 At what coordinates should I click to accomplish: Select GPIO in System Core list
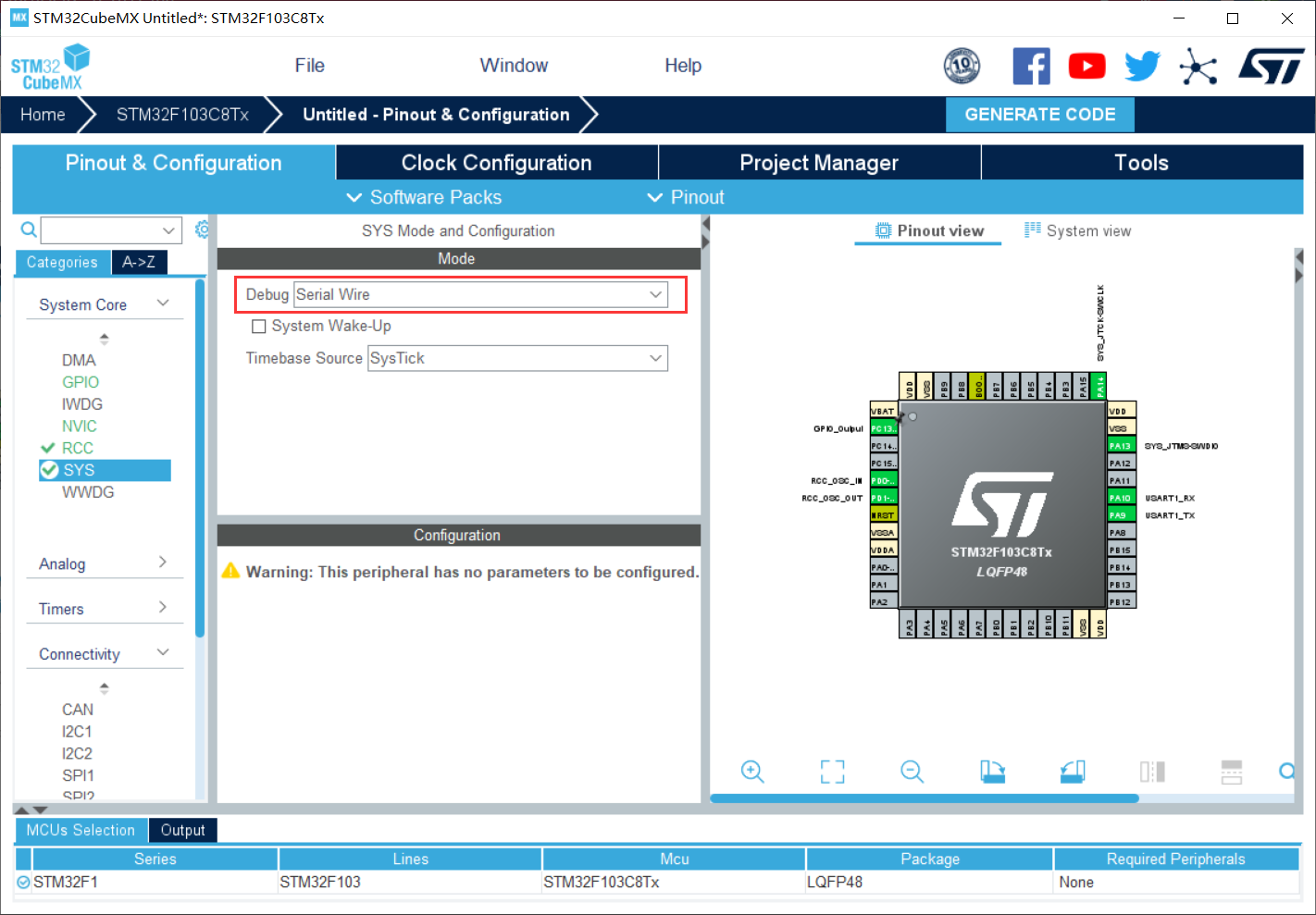click(81, 382)
